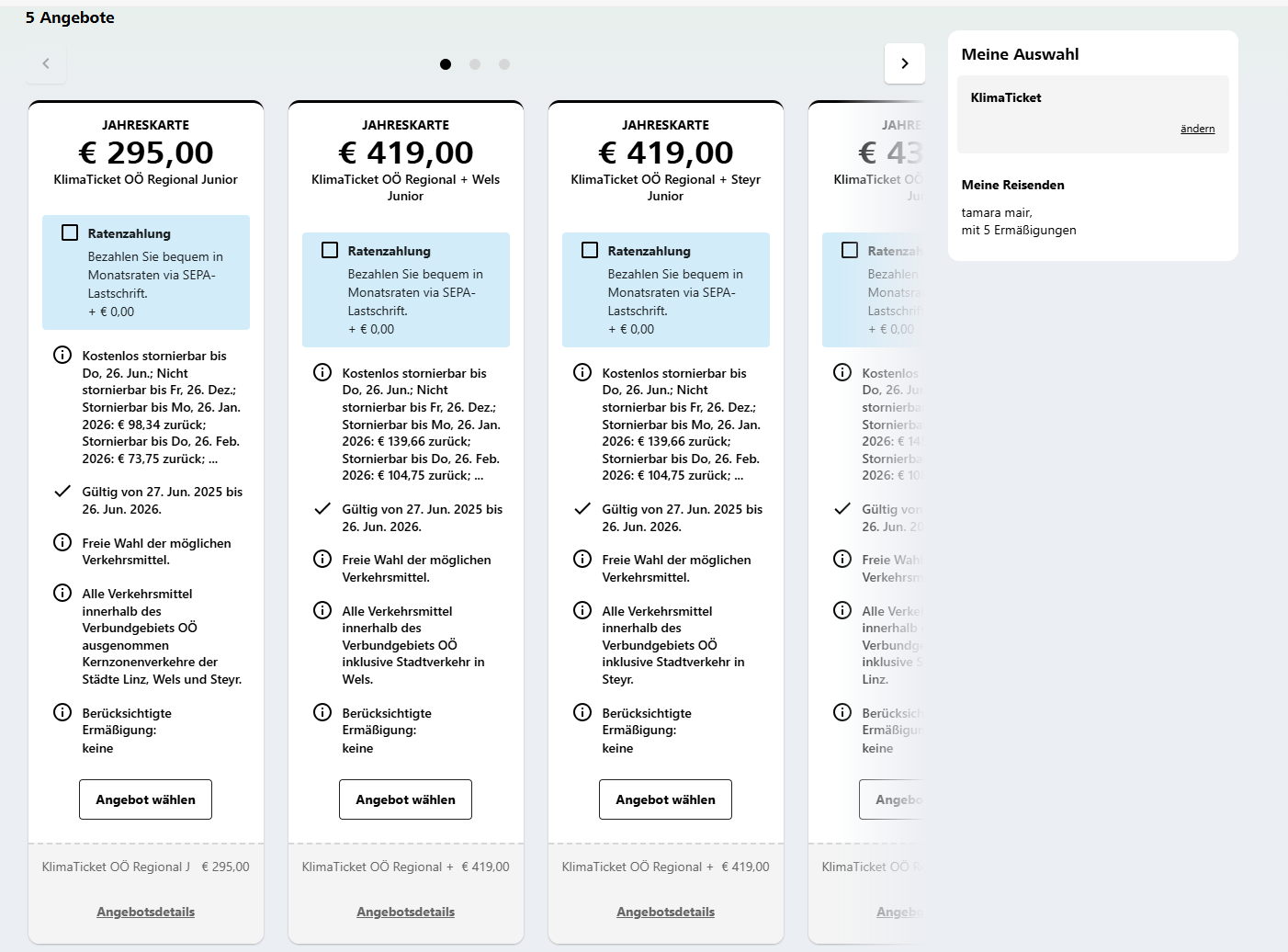Click 'Meine Auswahl' panel heading
This screenshot has height=952, width=1288.
point(1020,54)
